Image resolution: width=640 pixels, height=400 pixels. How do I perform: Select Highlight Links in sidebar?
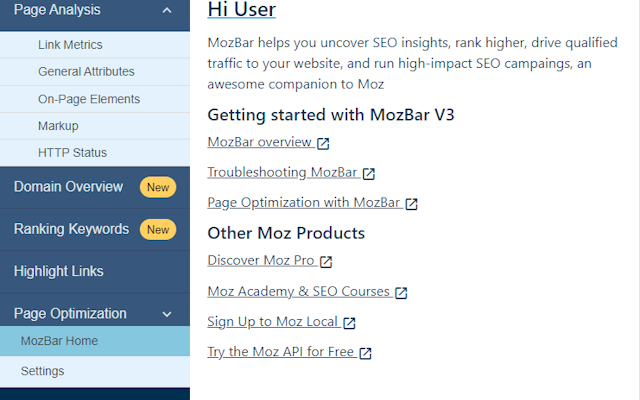pyautogui.click(x=95, y=271)
